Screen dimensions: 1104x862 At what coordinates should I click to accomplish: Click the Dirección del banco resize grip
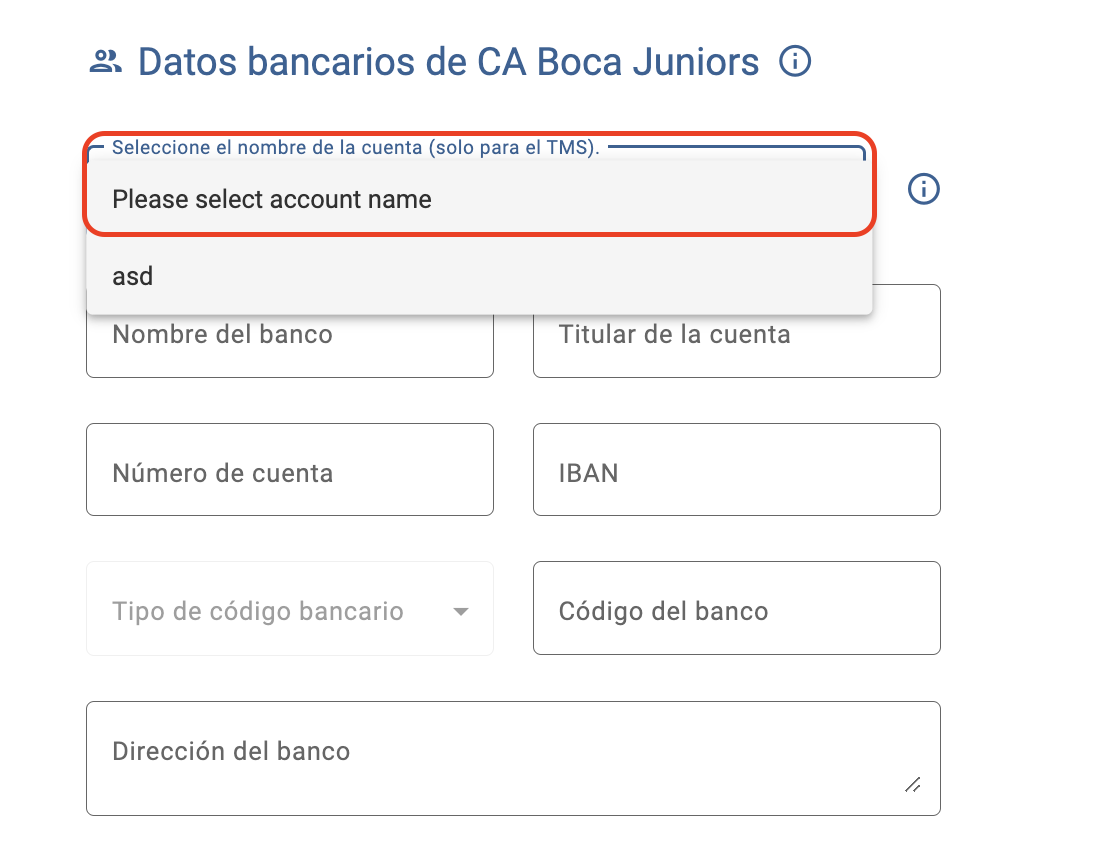912,785
